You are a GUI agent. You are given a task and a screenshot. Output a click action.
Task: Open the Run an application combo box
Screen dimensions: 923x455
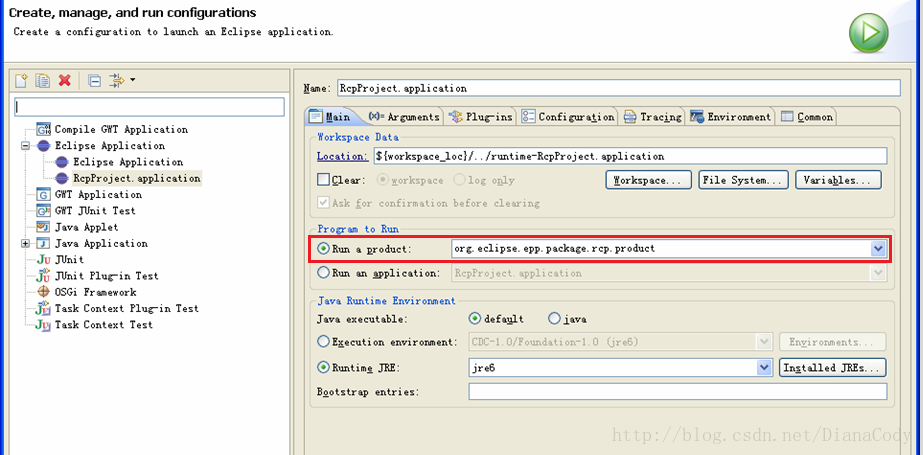tap(878, 273)
